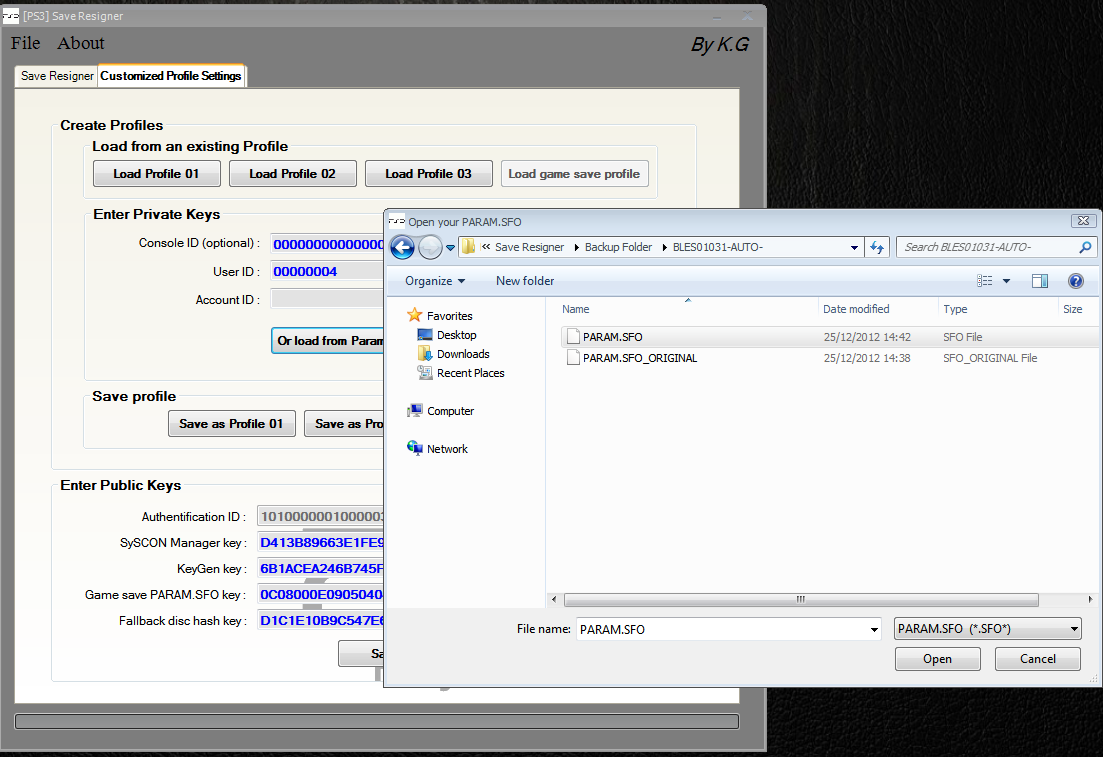
Task: Click the Network icon in navigation pane
Action: coord(415,448)
